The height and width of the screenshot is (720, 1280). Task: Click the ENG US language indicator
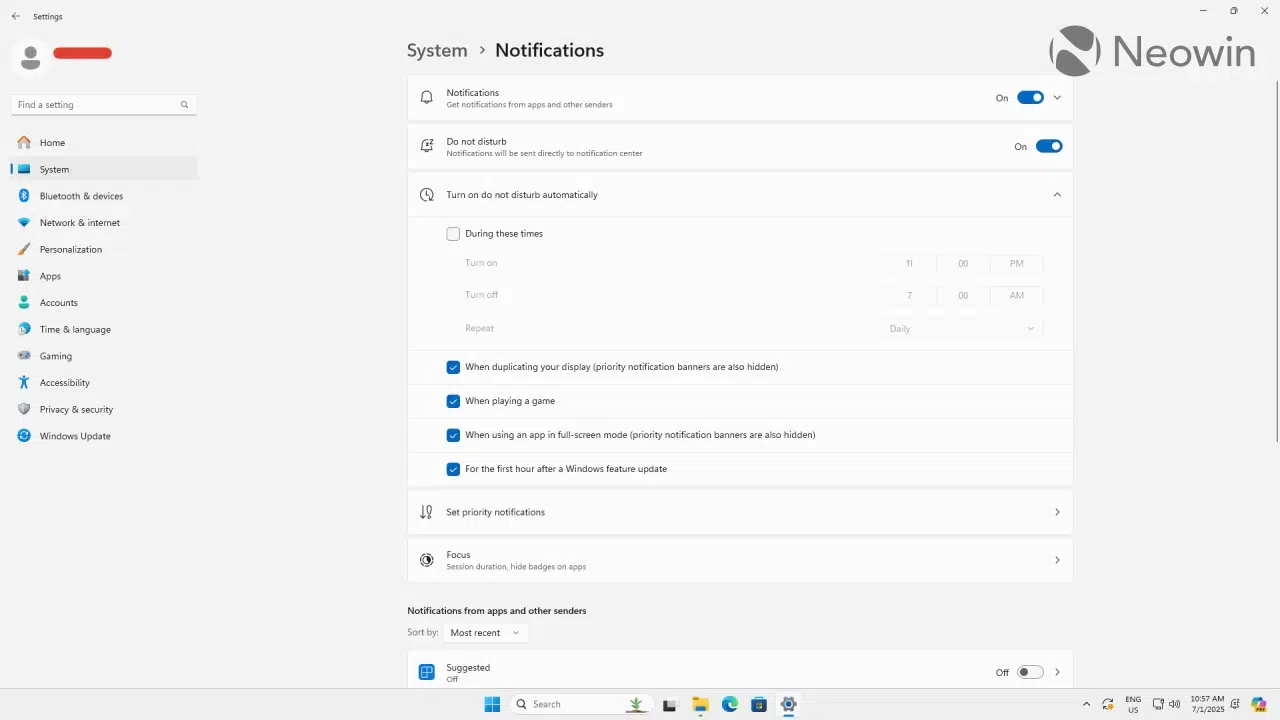pos(1133,704)
